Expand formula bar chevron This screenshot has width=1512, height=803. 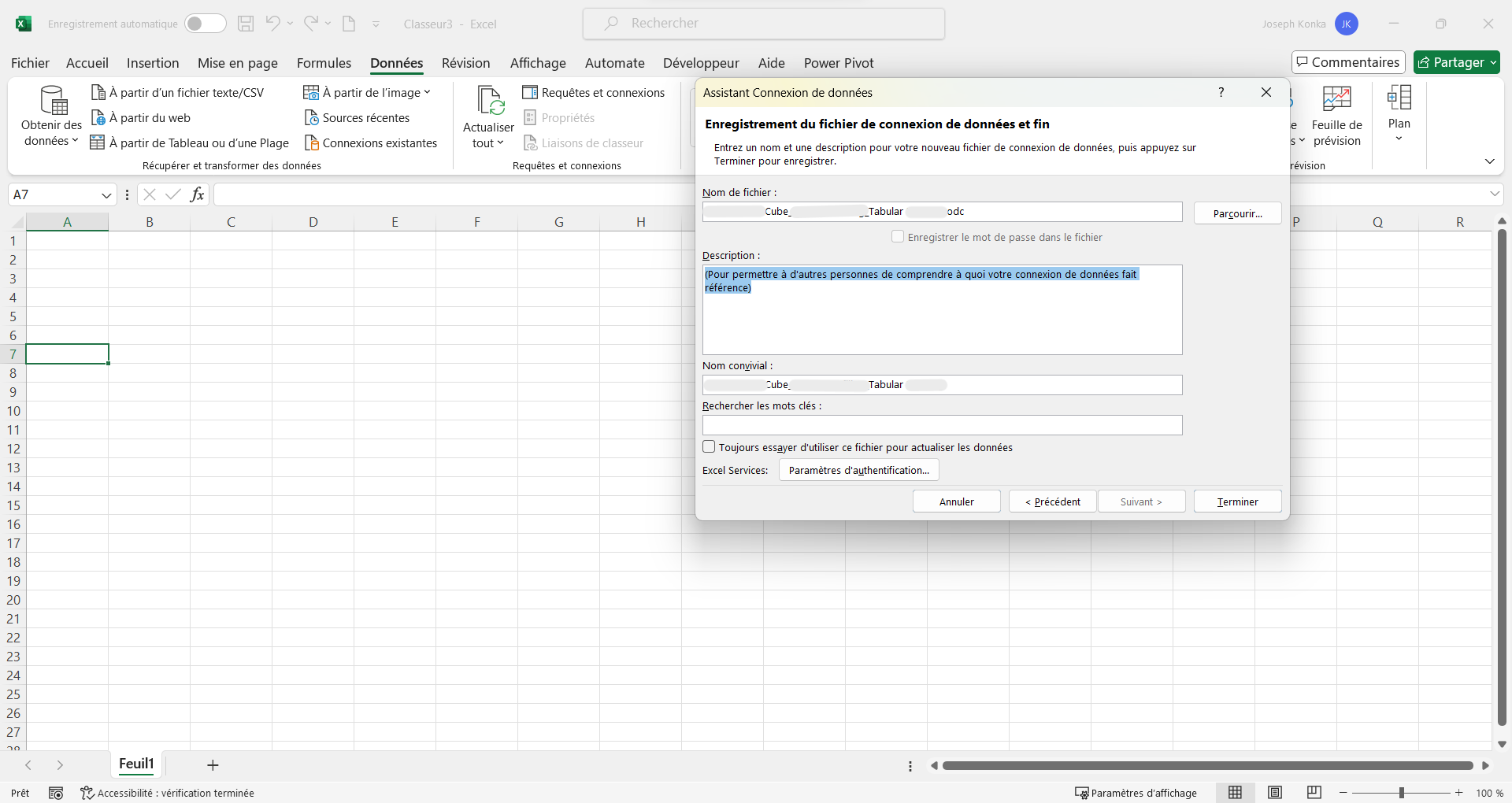[1494, 194]
